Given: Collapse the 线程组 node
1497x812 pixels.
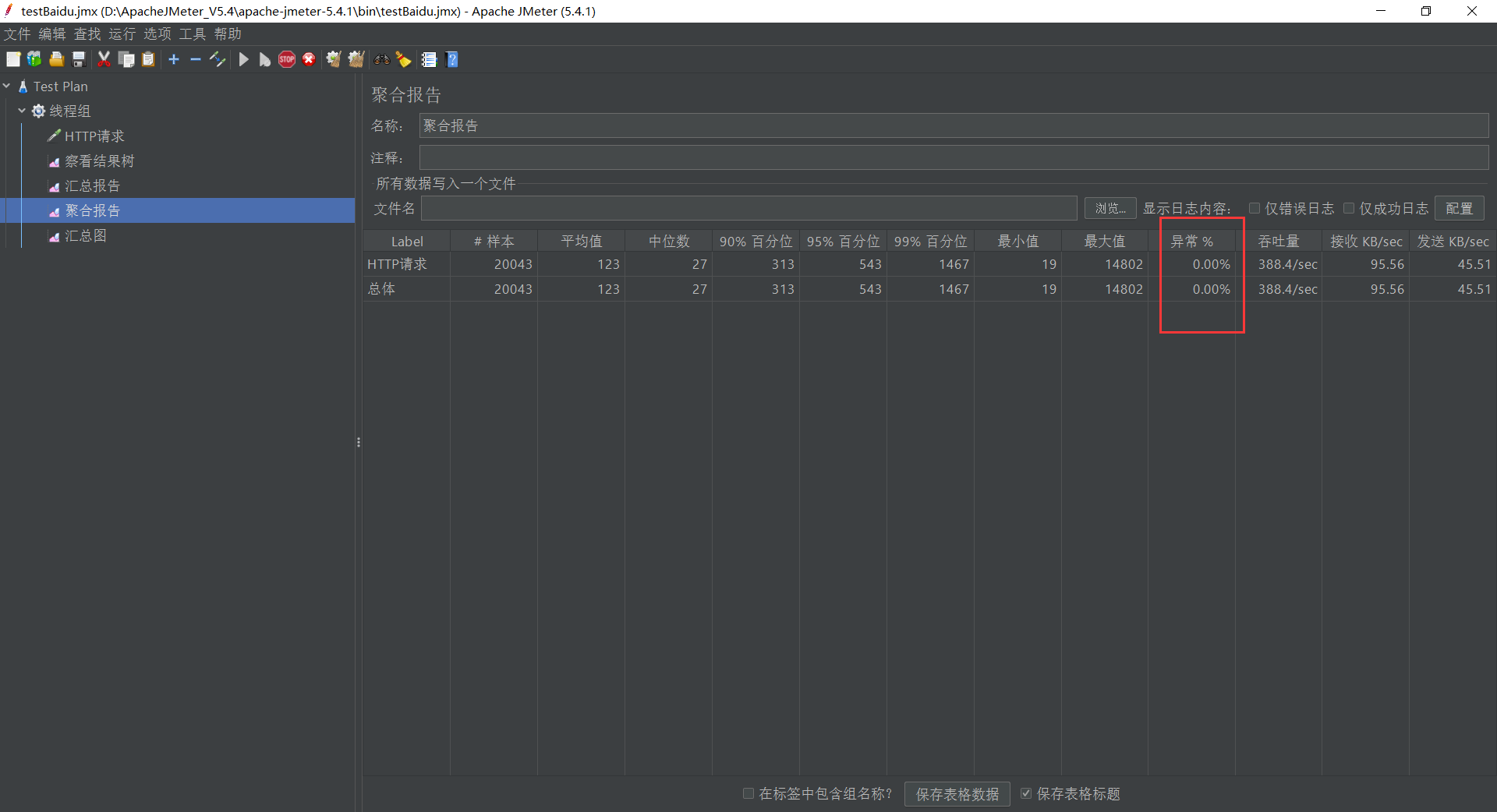Looking at the screenshot, I should [x=22, y=111].
